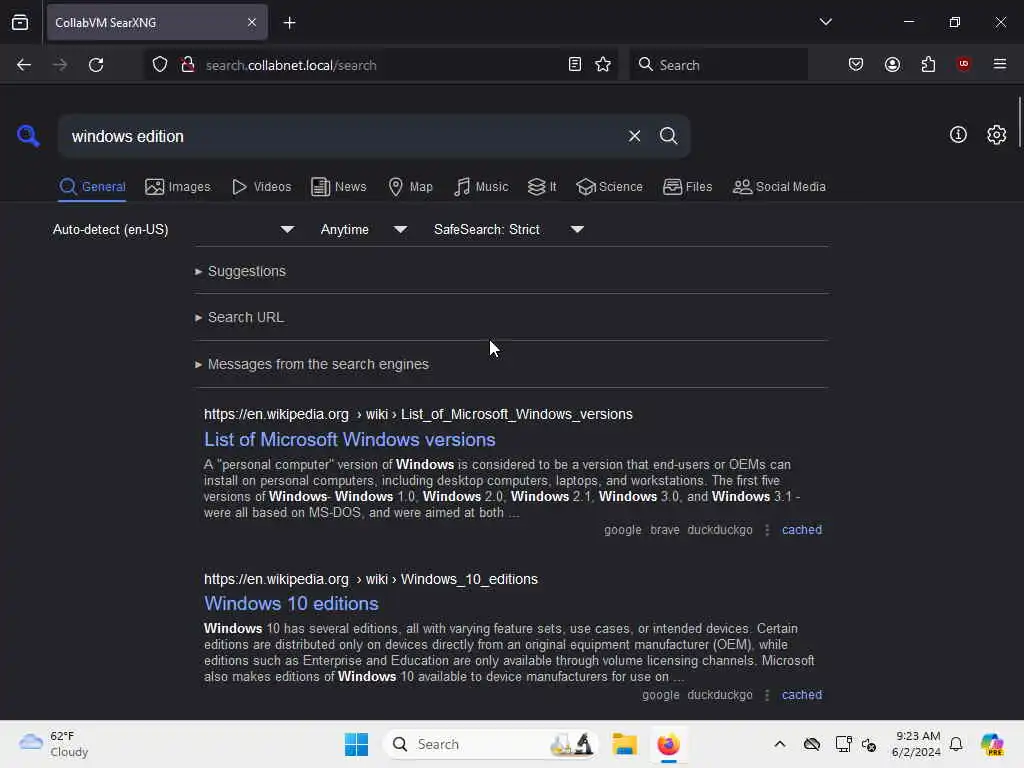Switch to News search category
This screenshot has height=768, width=1024.
(339, 187)
